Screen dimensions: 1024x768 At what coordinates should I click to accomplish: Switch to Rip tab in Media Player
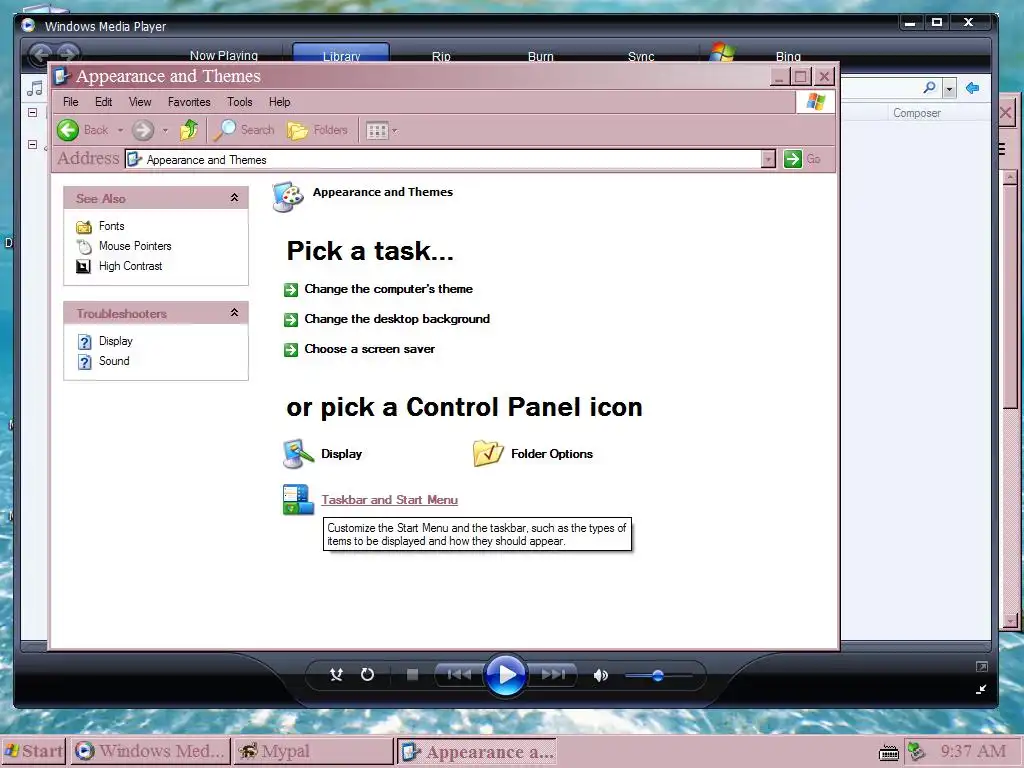(441, 56)
